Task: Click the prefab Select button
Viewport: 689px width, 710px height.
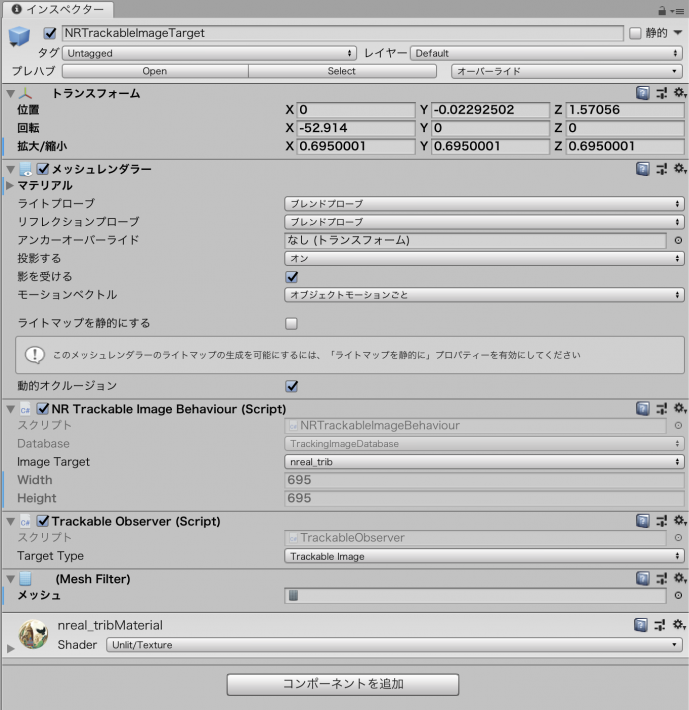Action: click(342, 71)
